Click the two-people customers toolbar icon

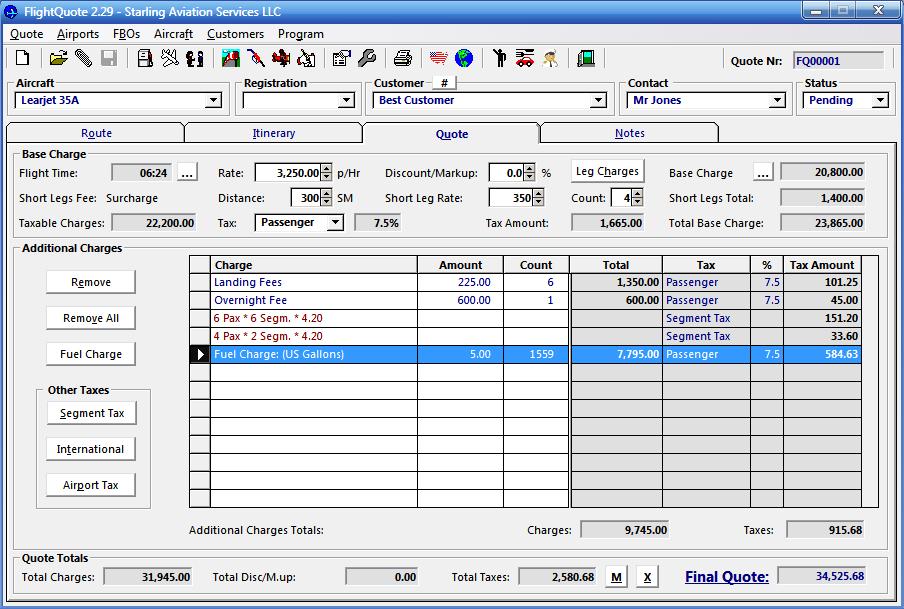tap(194, 59)
